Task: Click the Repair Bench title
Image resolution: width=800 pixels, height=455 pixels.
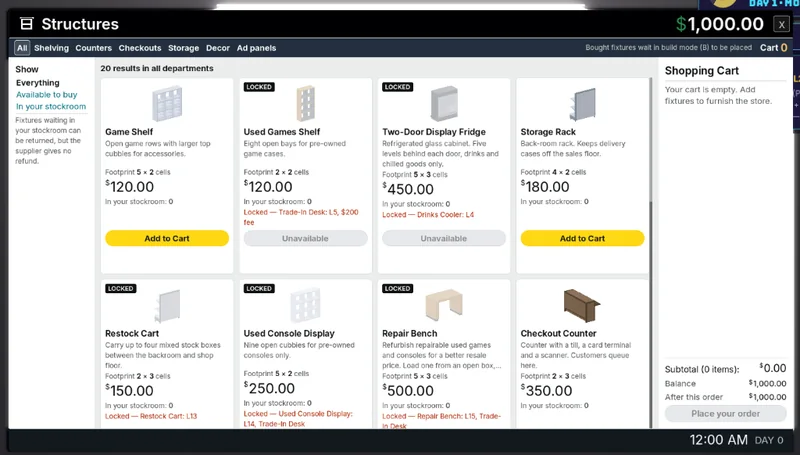Action: (x=410, y=333)
